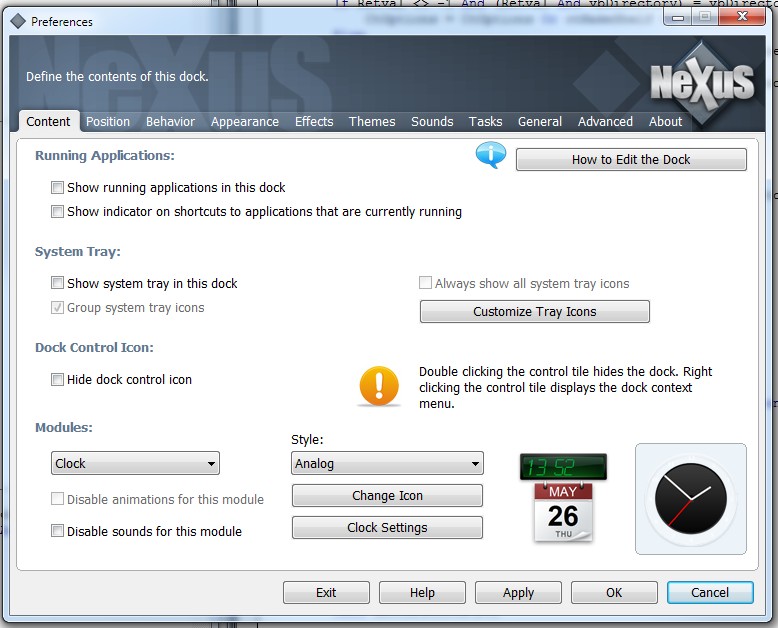Click How to Edit the Dock button
This screenshot has width=778, height=628.
point(631,160)
